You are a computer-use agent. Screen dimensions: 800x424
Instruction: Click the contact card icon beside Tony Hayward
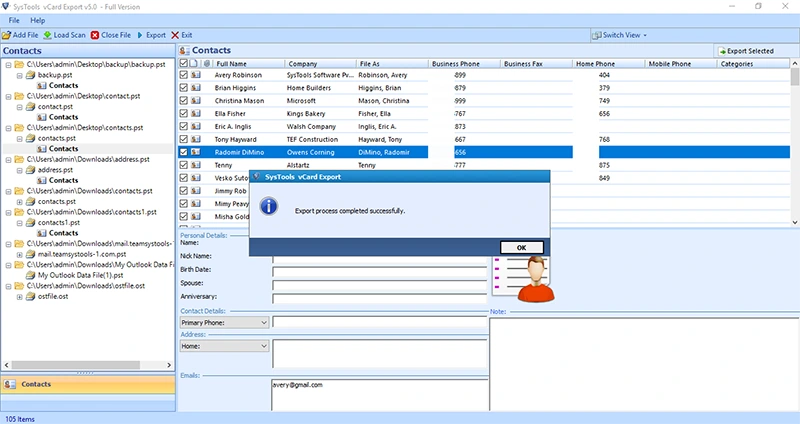[x=196, y=139]
